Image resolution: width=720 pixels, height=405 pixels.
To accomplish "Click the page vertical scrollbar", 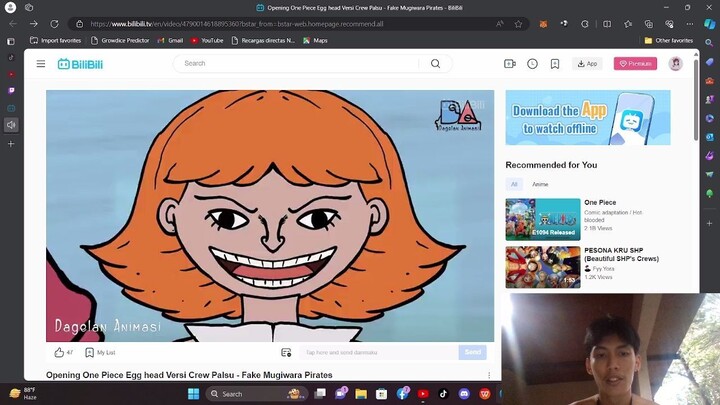I will (696, 99).
